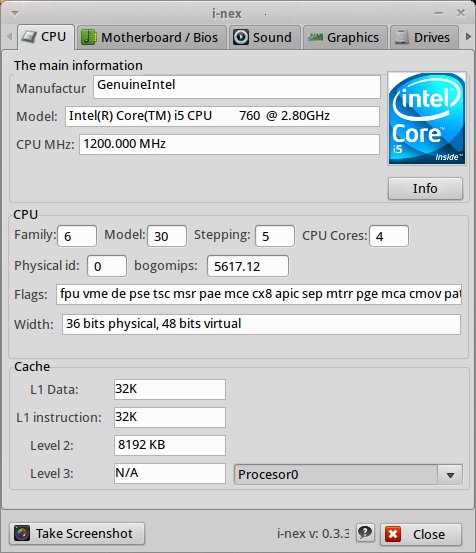This screenshot has height=553, width=476.
Task: Click the Width field
Action: click(261, 324)
